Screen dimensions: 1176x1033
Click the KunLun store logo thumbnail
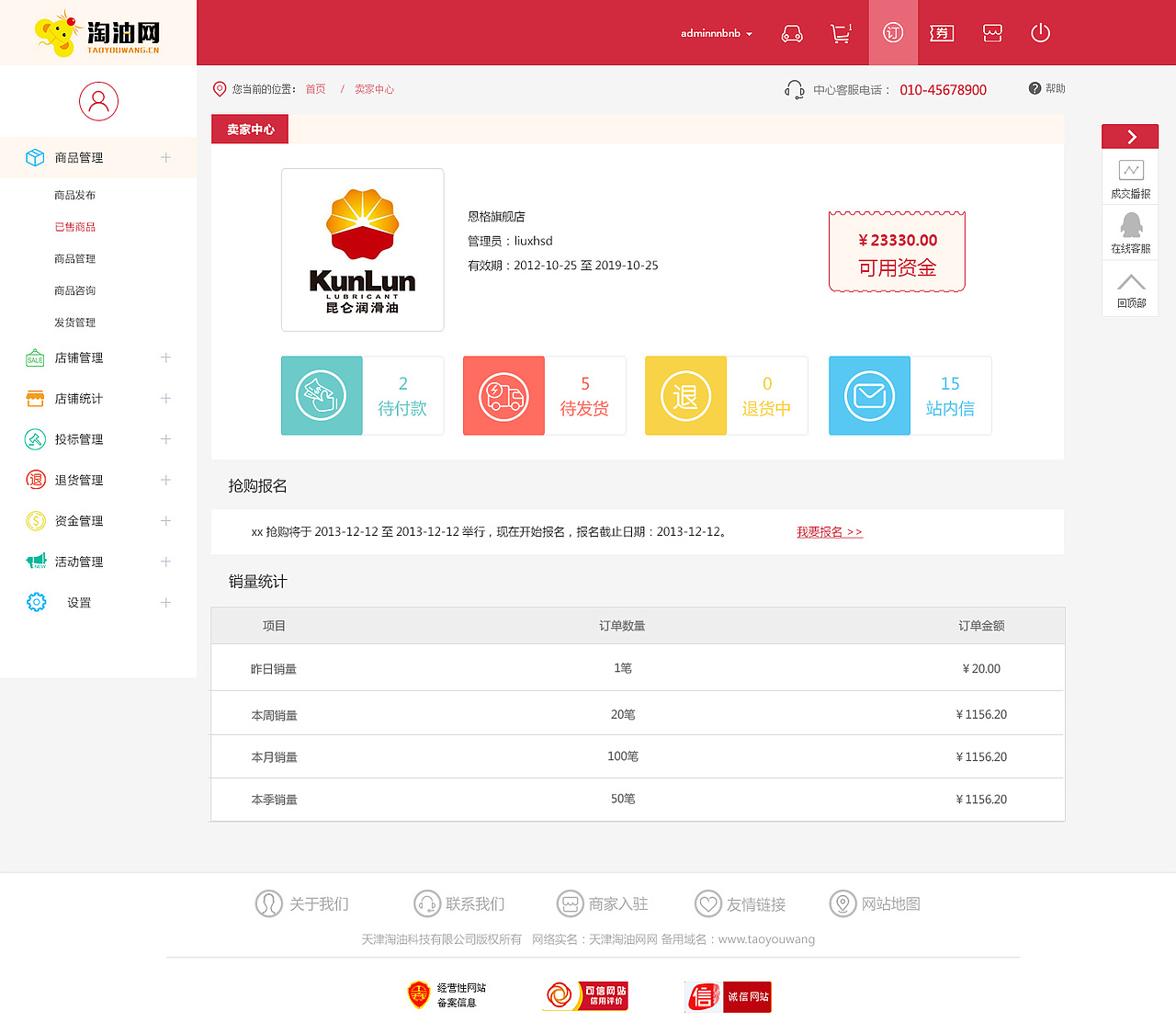click(362, 249)
